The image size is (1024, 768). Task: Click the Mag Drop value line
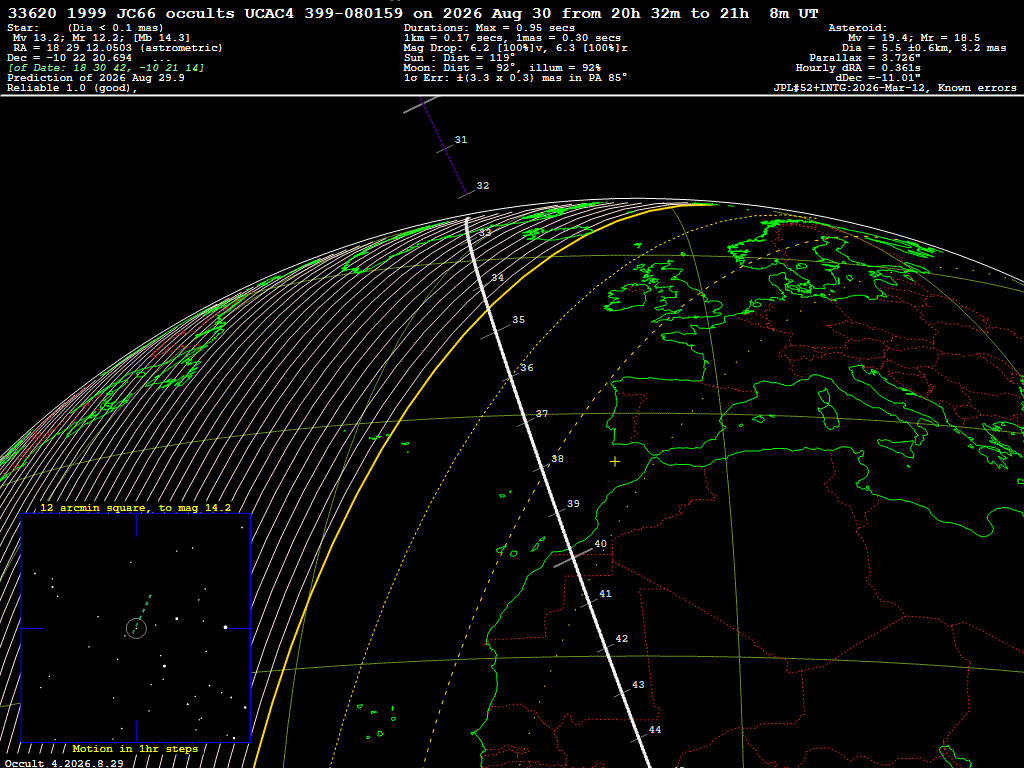[x=516, y=48]
